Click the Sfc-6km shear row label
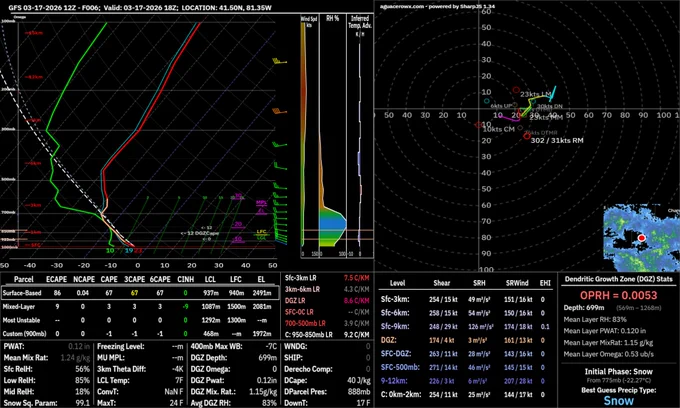The height and width of the screenshot is (408, 680). (x=395, y=313)
